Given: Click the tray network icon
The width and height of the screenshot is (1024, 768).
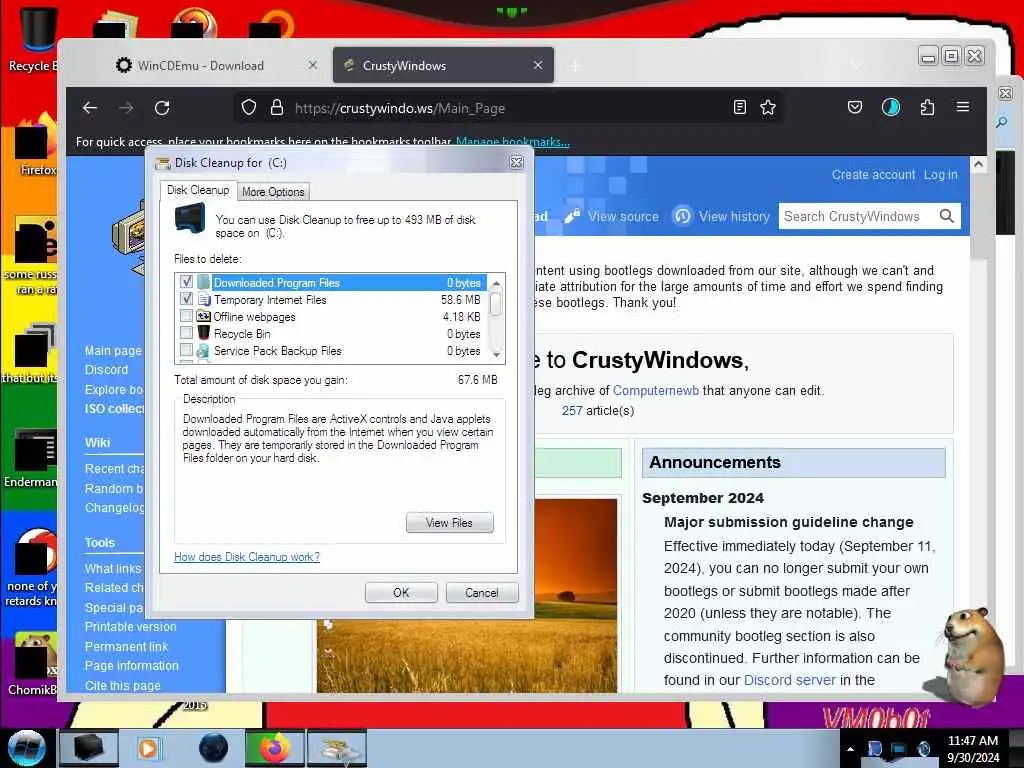Looking at the screenshot, I should coord(900,749).
